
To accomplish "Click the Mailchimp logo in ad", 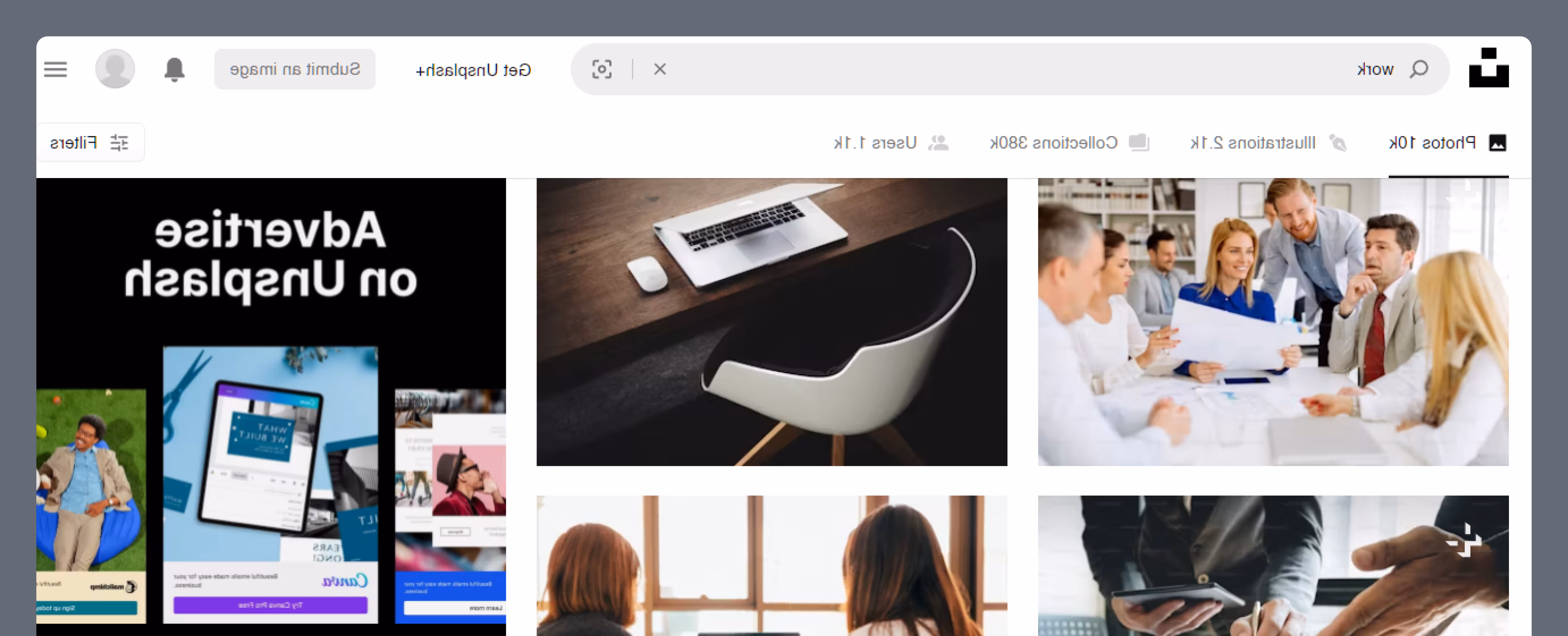I will pos(113,587).
